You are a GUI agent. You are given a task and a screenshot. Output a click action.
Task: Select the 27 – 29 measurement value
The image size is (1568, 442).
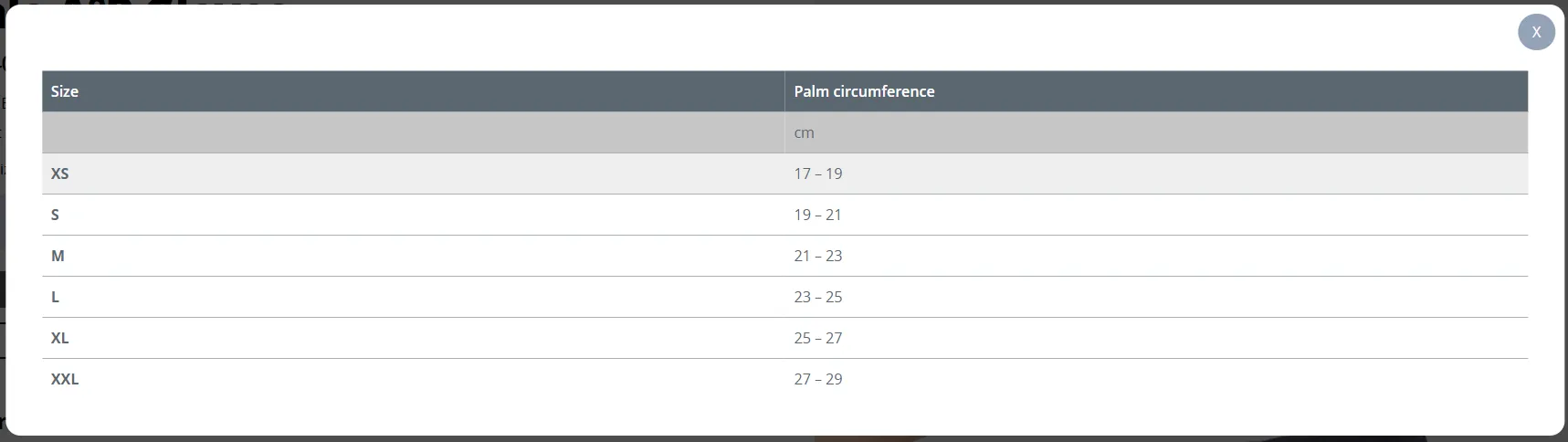[x=818, y=379]
